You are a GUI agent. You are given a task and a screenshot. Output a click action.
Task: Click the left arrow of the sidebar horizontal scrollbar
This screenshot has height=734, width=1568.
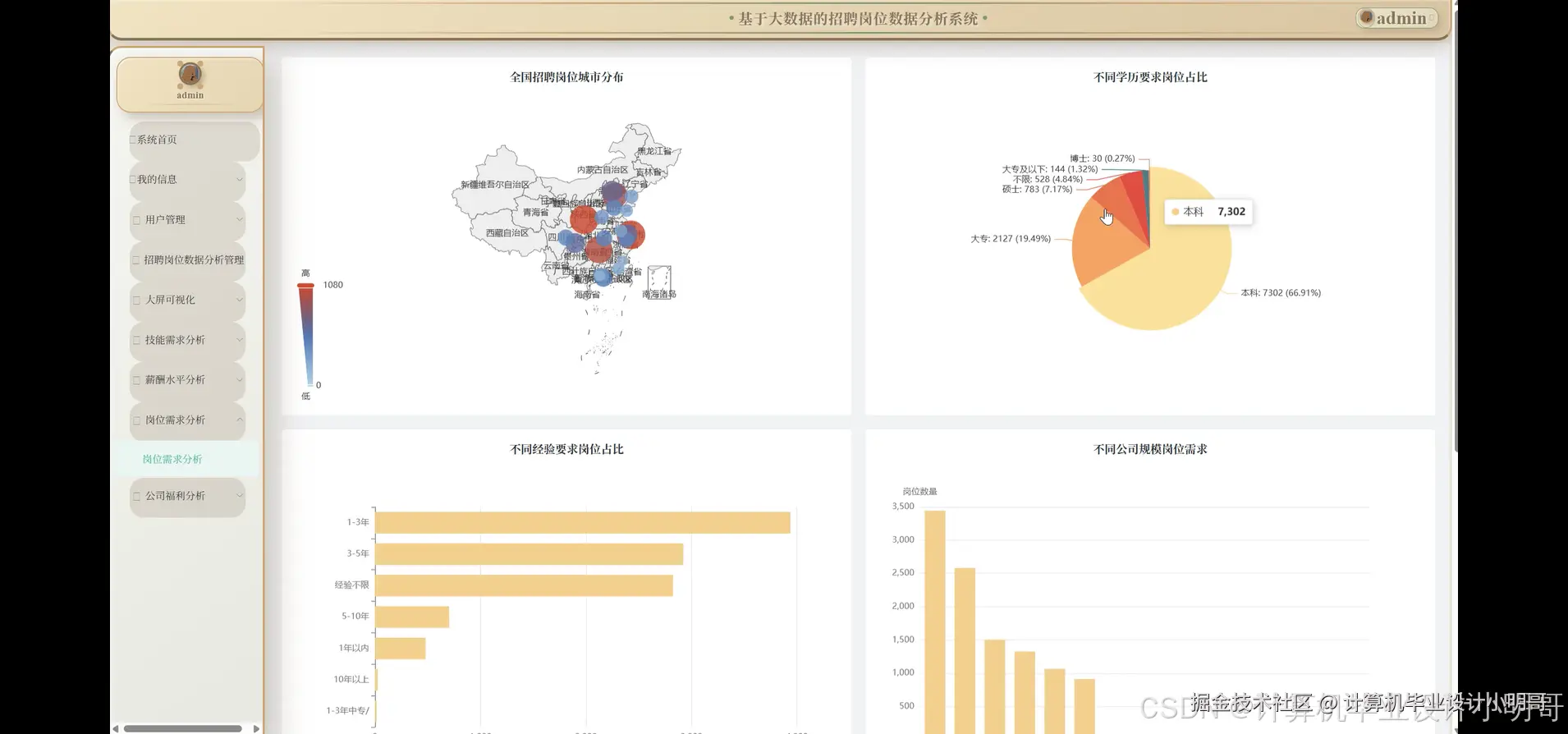(x=116, y=728)
